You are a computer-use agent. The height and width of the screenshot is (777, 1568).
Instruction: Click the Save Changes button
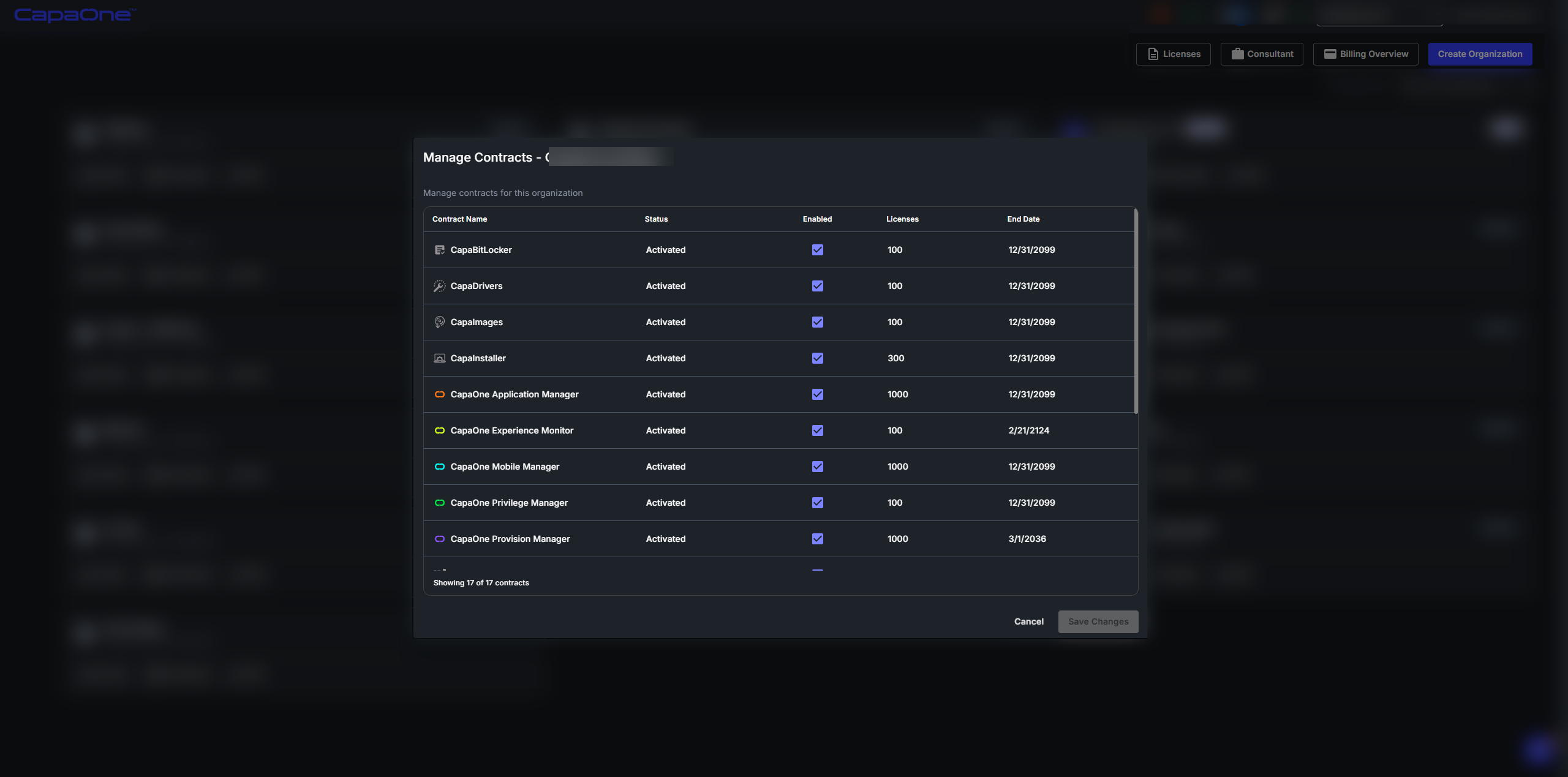click(1098, 621)
